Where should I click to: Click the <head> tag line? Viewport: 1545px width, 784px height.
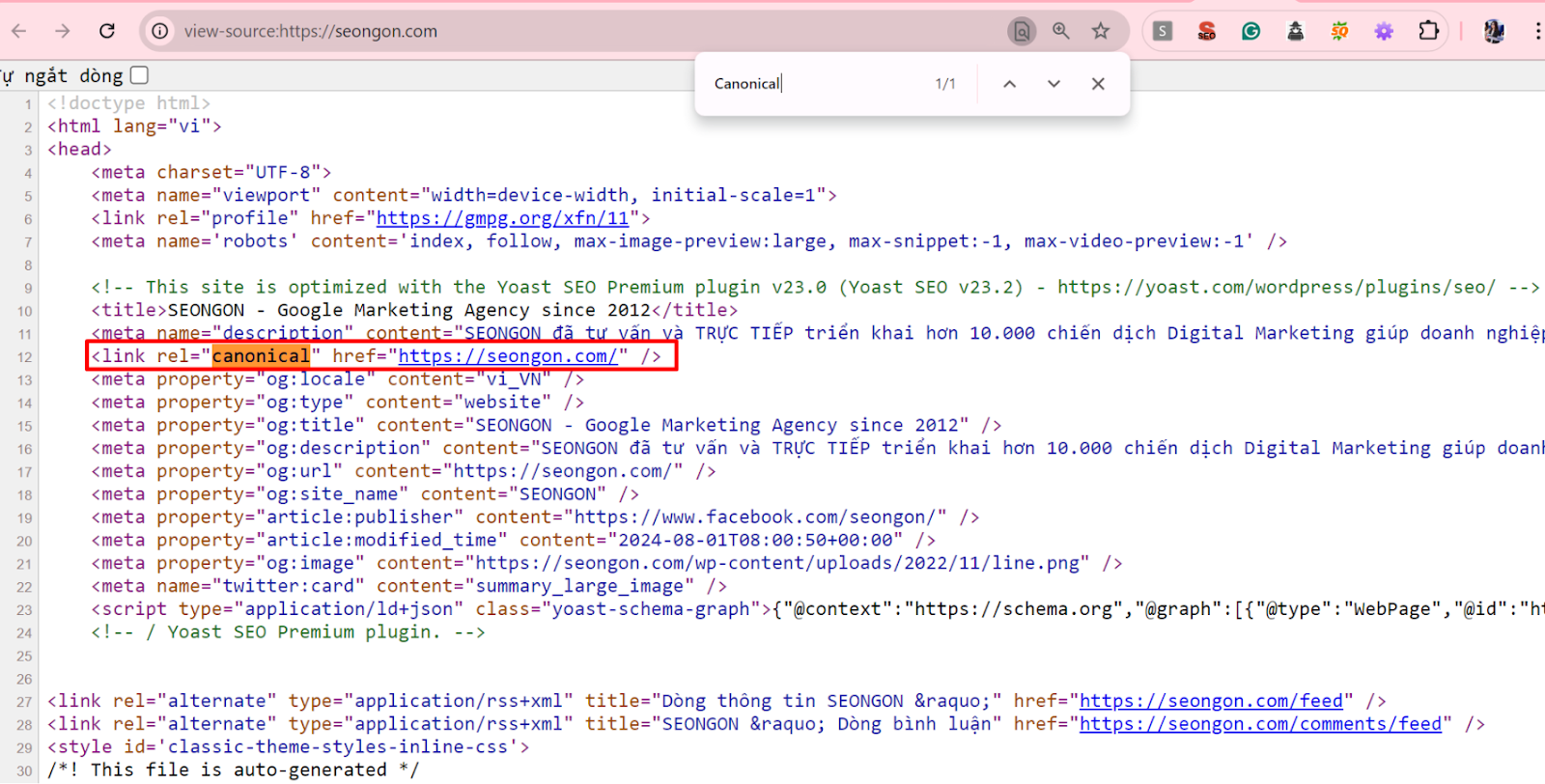(79, 150)
